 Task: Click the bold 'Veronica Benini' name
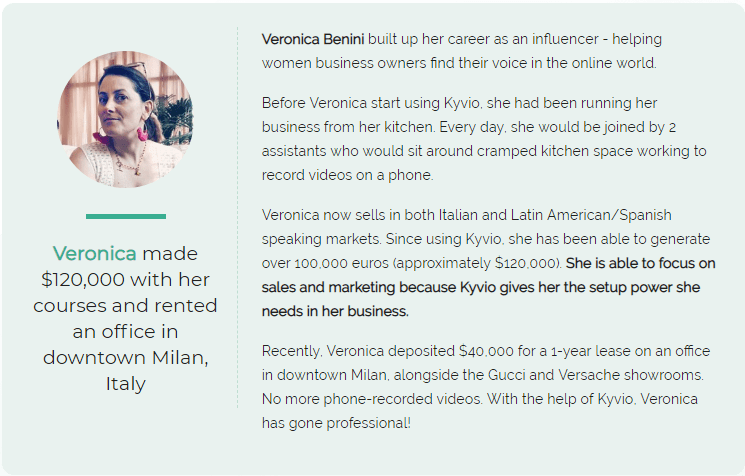[x=313, y=39]
